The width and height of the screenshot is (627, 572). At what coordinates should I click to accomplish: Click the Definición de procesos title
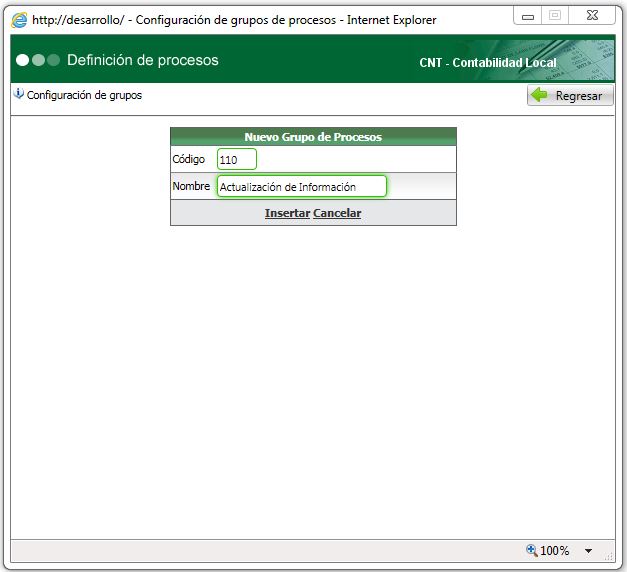click(143, 60)
